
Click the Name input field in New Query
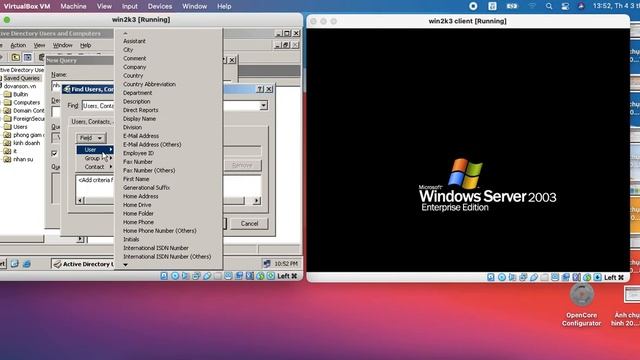point(56,86)
